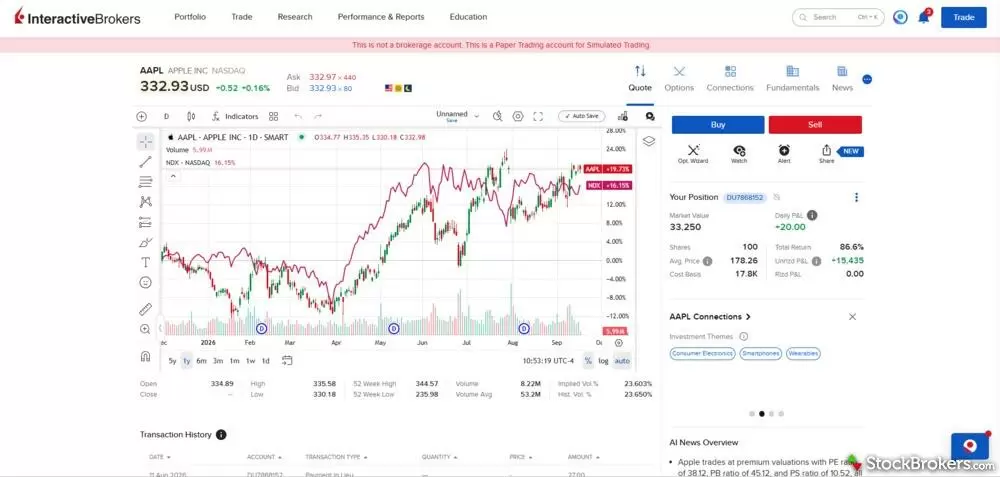Viewport: 1000px width, 477px height.
Task: Switch to the News tab
Action: click(x=842, y=79)
